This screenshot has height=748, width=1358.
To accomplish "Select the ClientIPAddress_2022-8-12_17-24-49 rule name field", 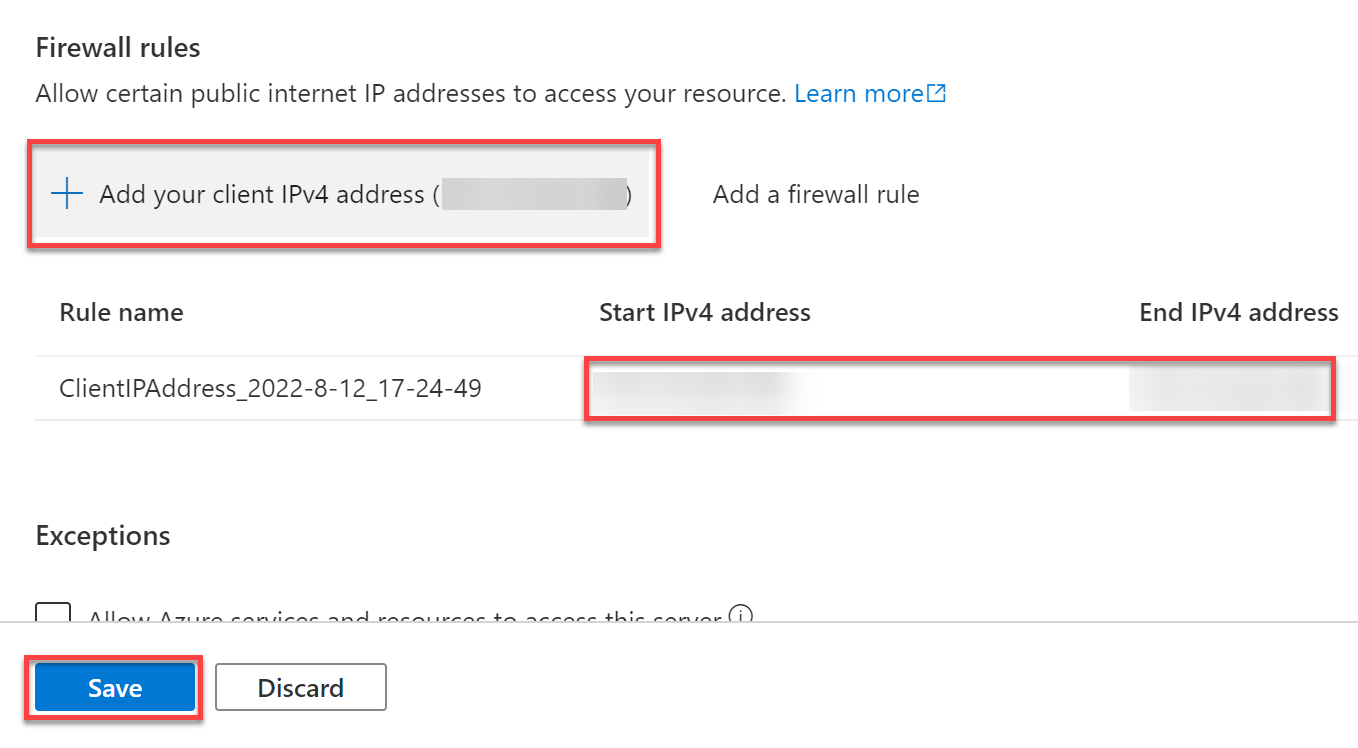I will 270,388.
